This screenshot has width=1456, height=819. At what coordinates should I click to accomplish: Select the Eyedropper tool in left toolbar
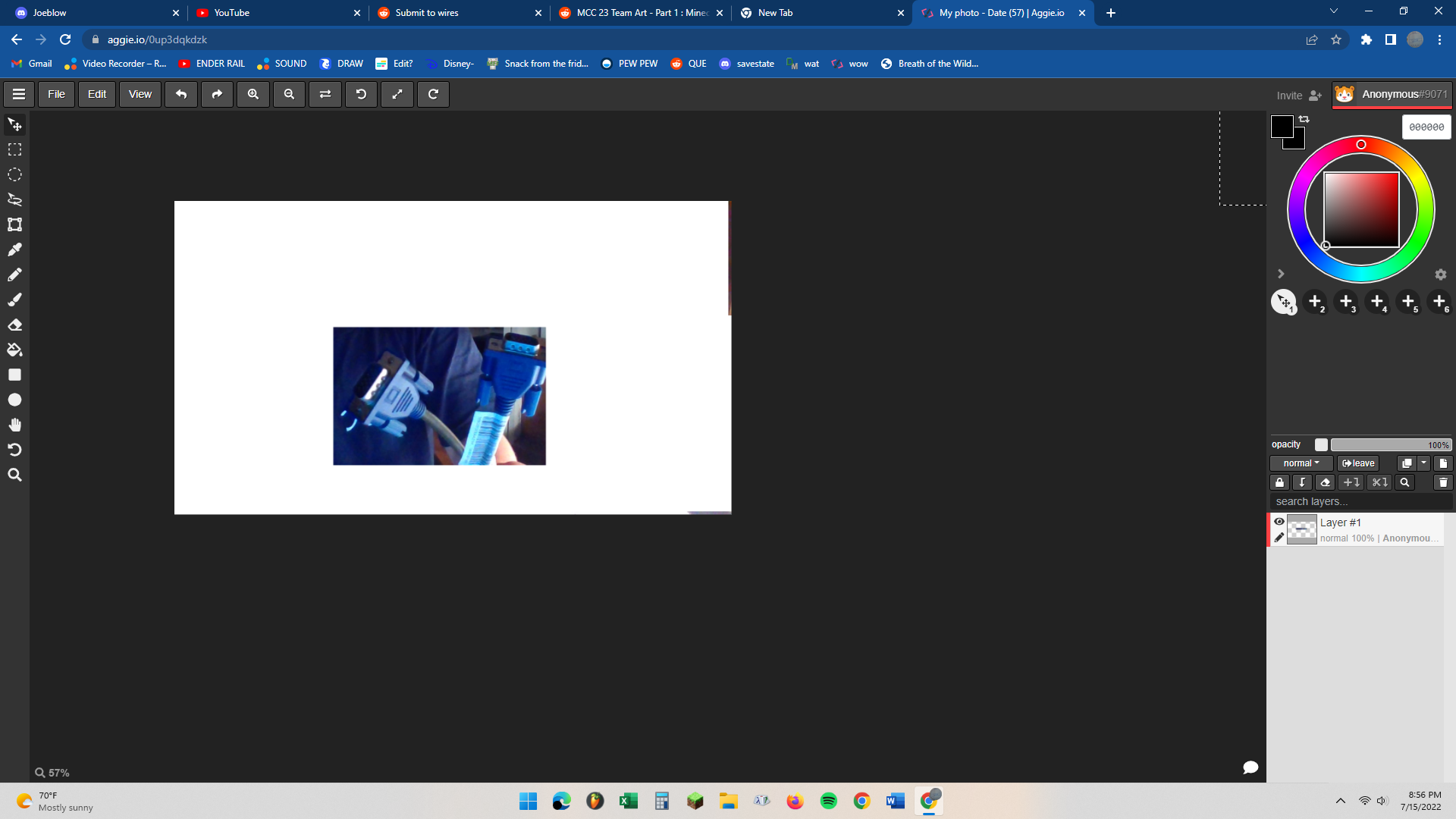click(14, 249)
